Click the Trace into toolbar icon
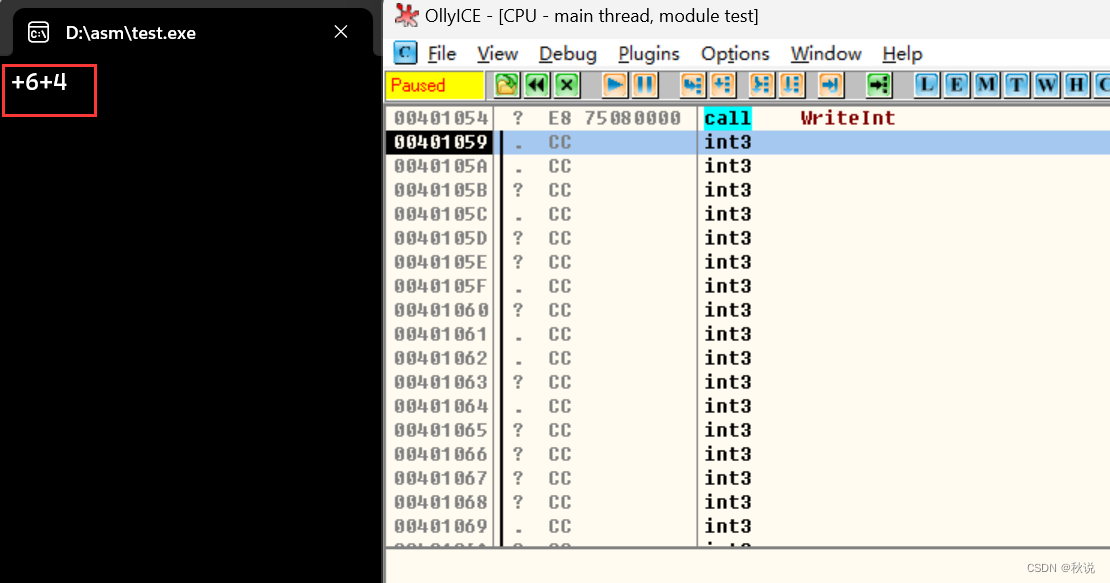 (761, 86)
